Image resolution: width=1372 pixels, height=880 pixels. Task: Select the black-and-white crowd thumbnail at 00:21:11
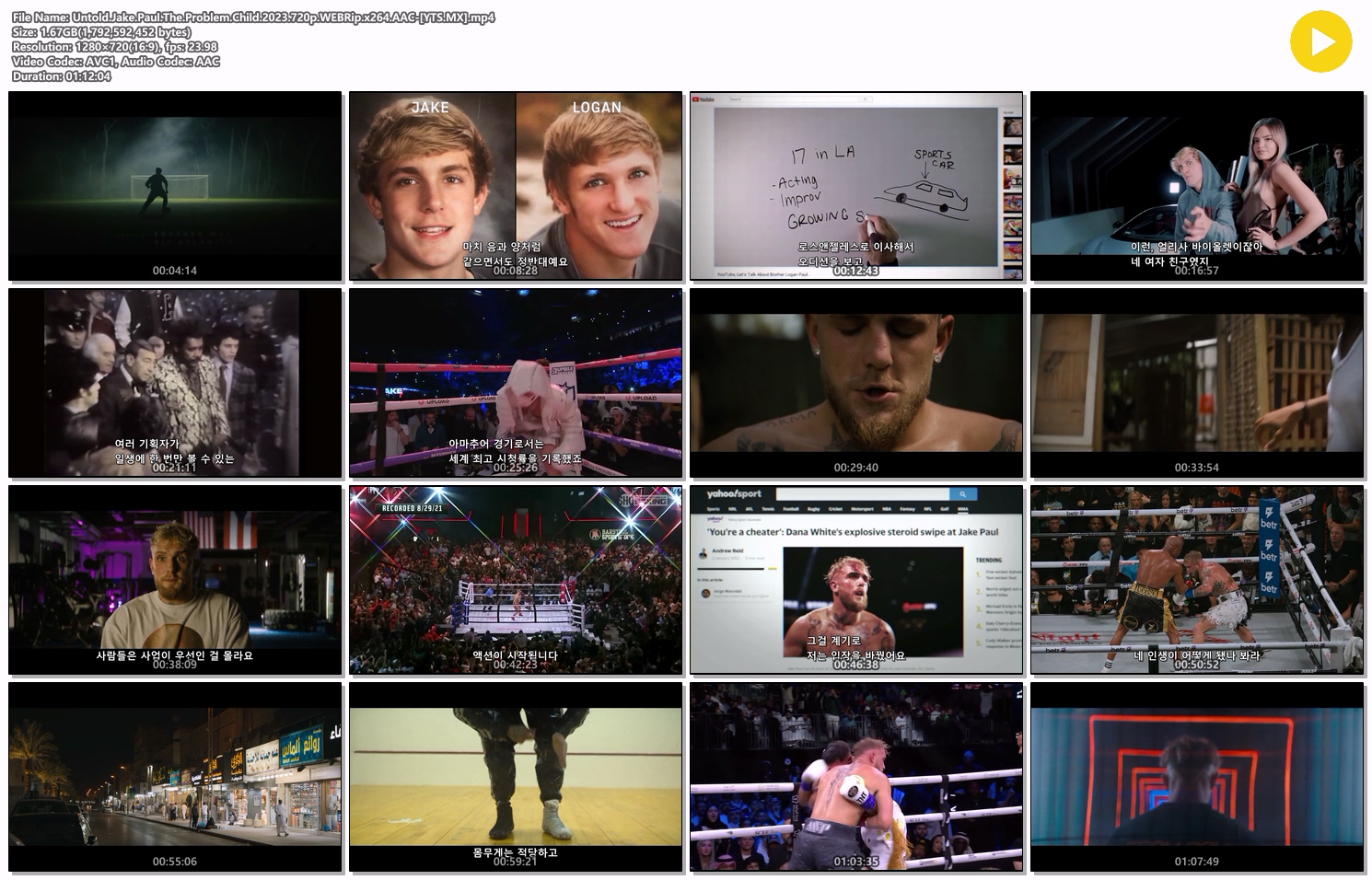pyautogui.click(x=175, y=383)
